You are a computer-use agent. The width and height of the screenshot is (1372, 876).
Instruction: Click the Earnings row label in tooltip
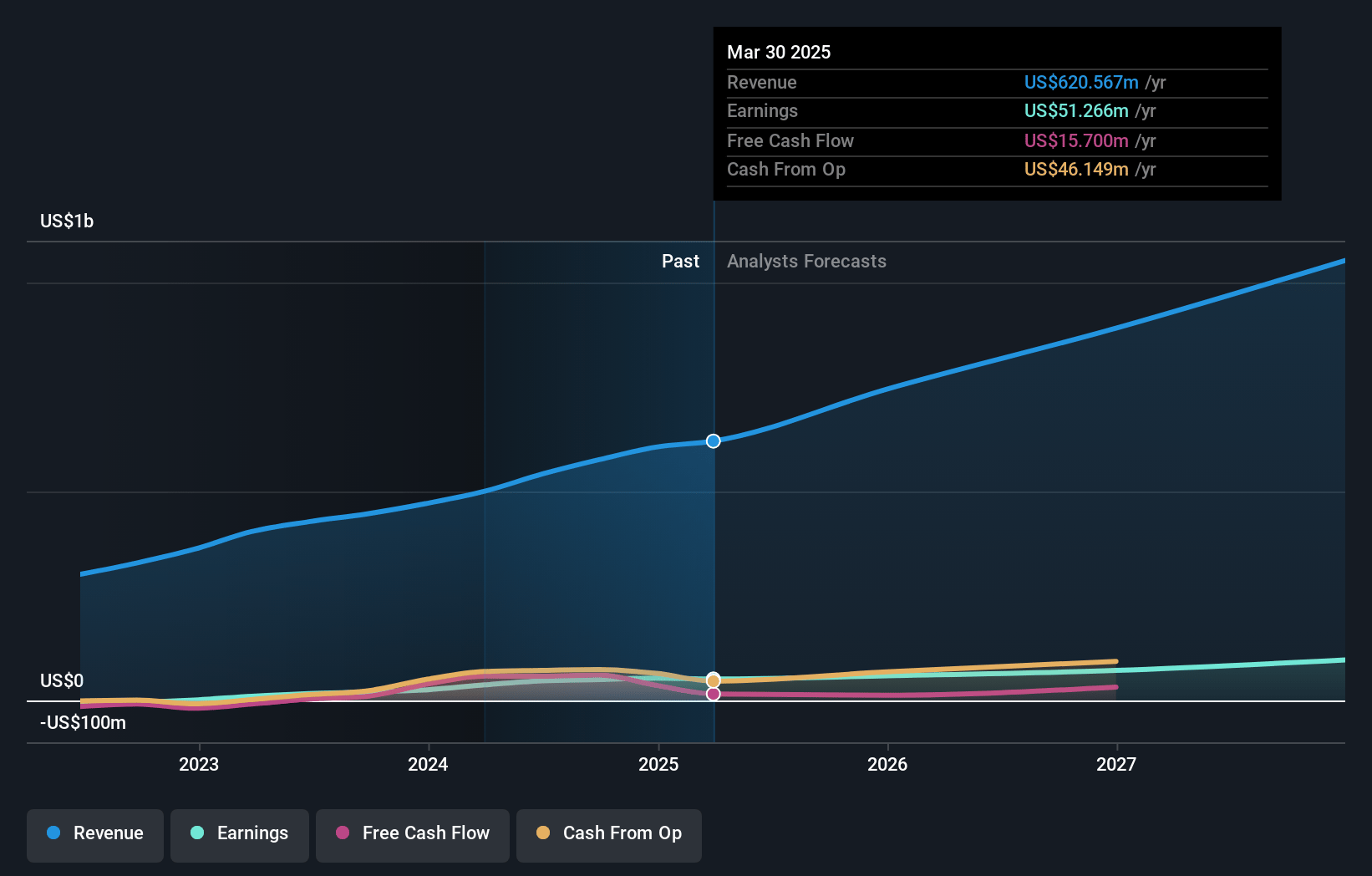(762, 111)
